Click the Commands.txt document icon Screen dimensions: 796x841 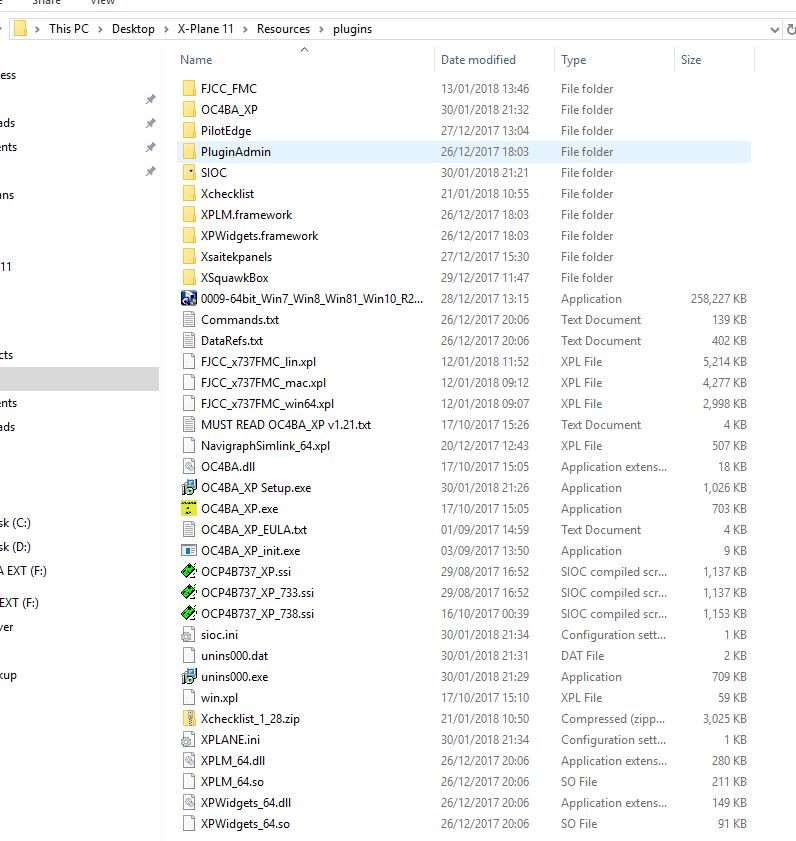[x=189, y=319]
